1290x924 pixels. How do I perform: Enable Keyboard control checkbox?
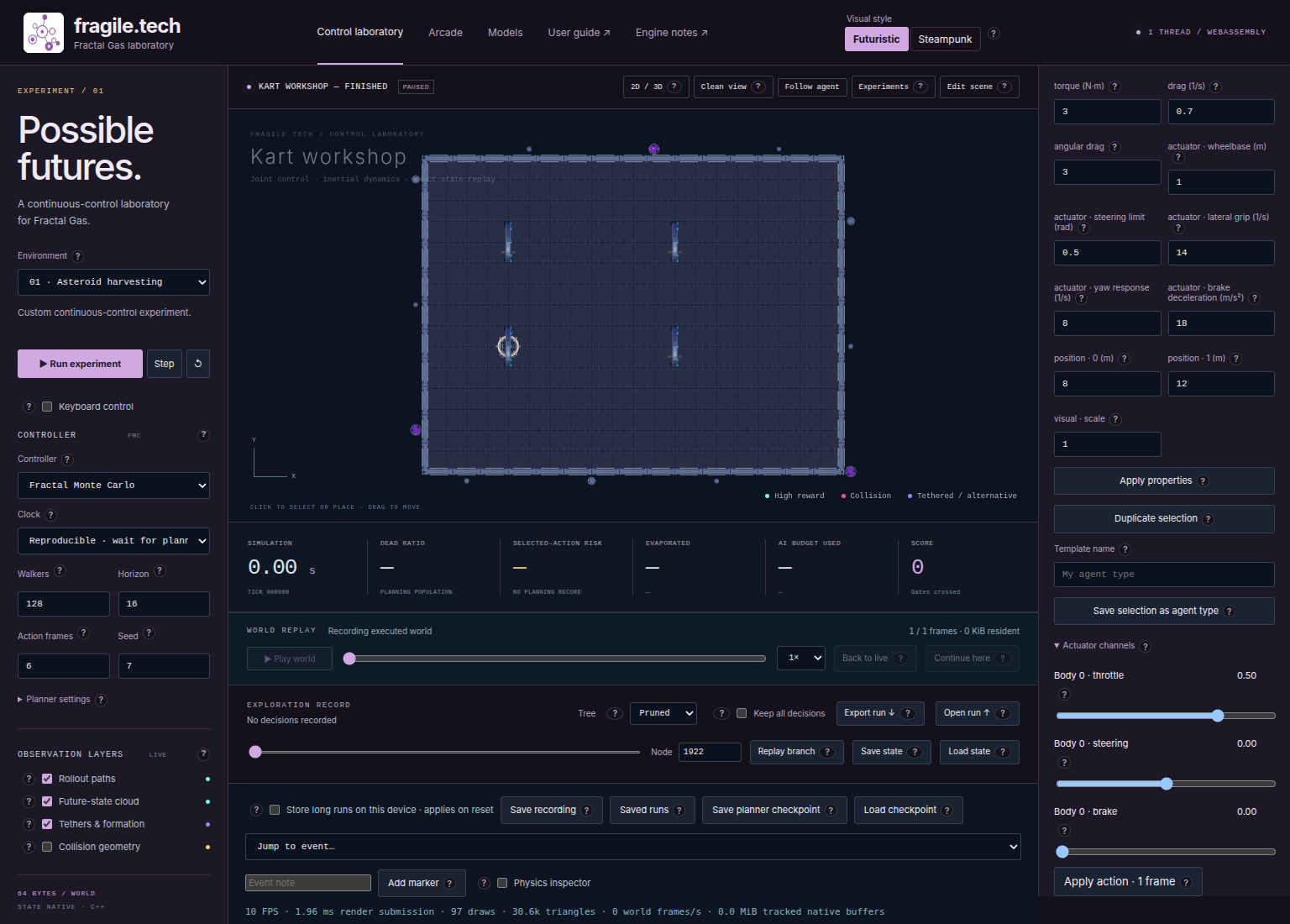click(x=47, y=407)
